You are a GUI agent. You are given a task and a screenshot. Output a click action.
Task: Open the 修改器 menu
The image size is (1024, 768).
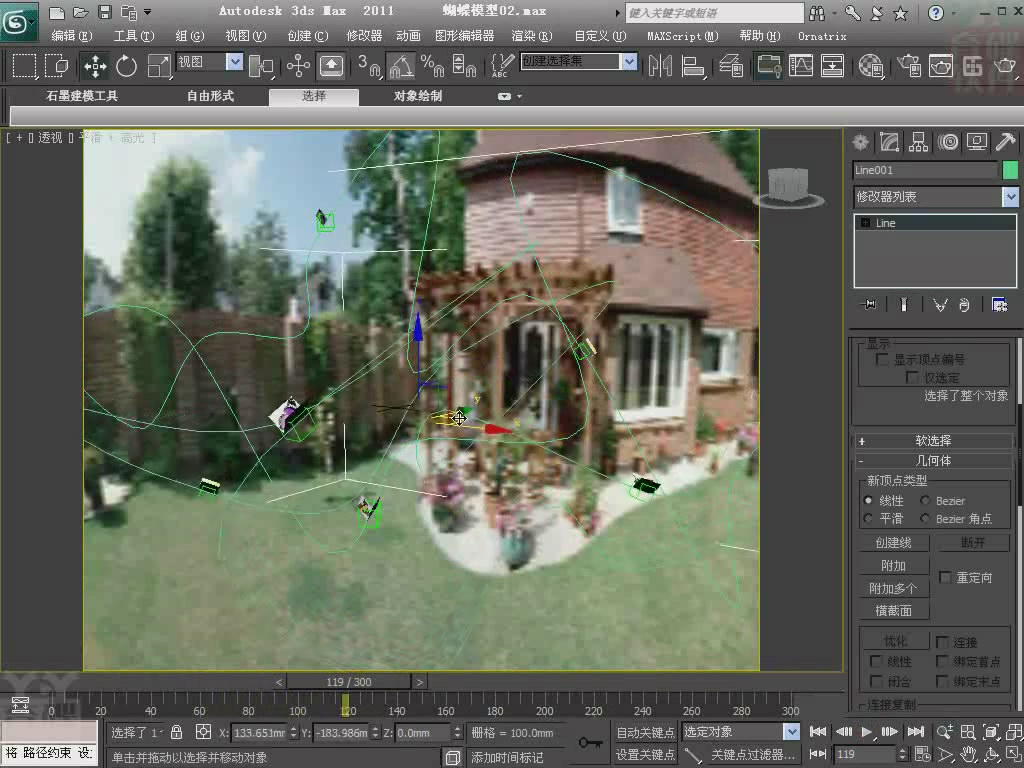364,36
